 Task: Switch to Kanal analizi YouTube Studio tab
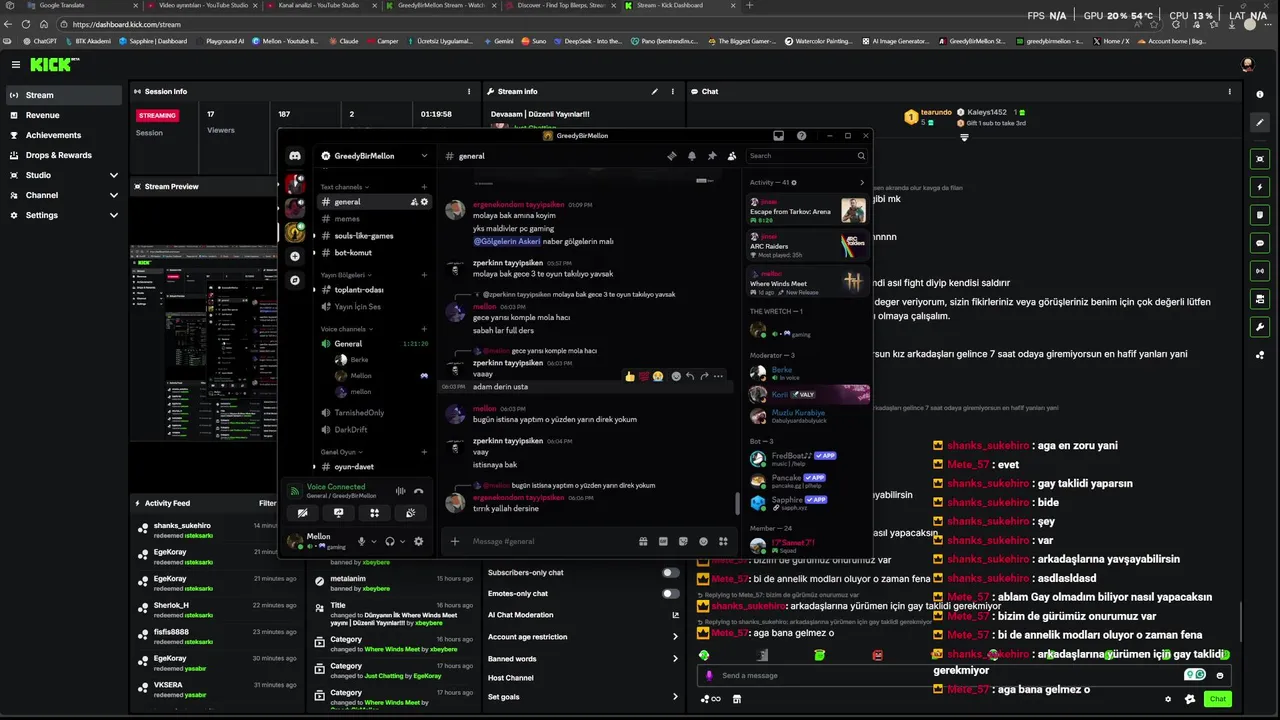click(321, 5)
